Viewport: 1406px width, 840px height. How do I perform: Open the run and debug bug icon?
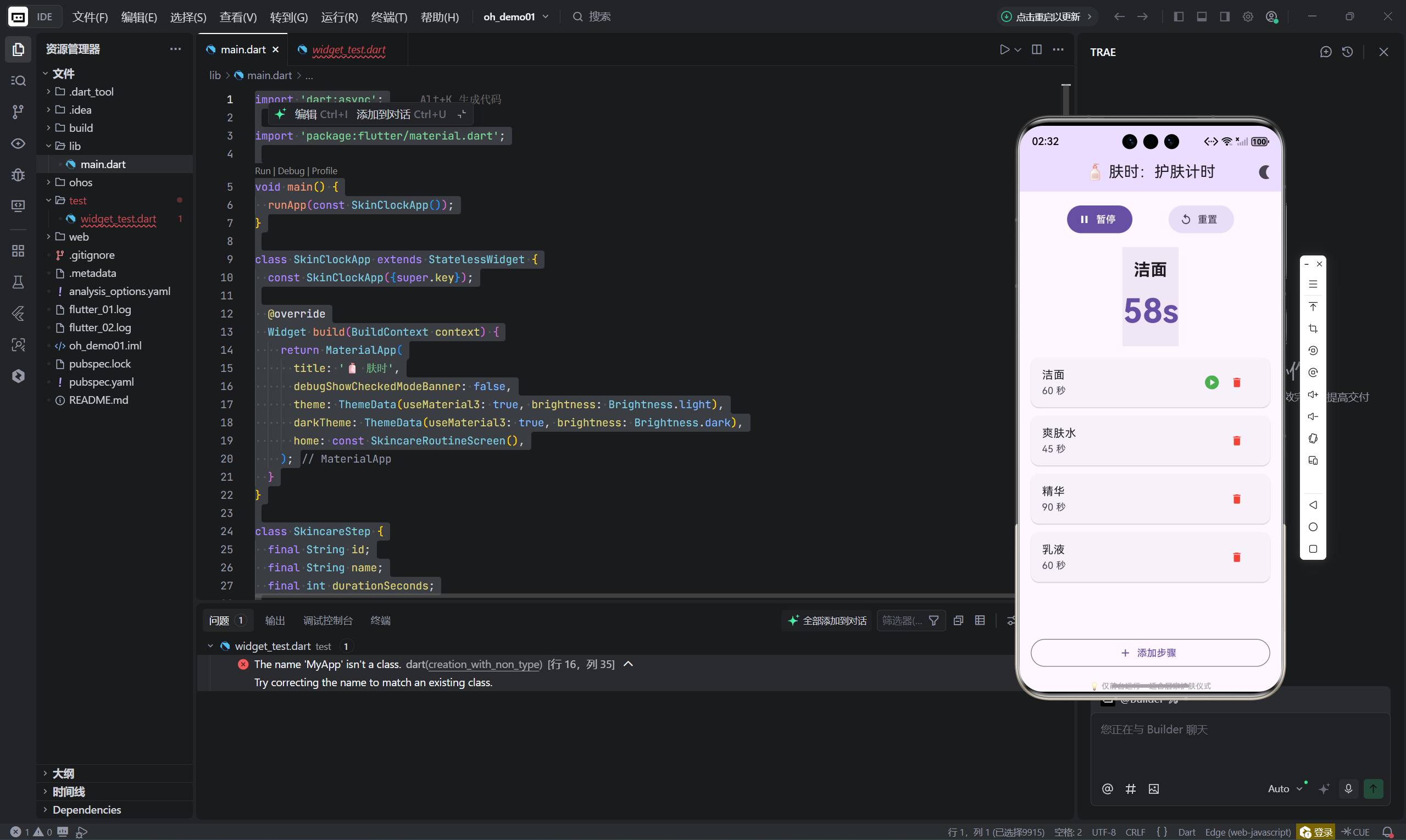click(18, 174)
